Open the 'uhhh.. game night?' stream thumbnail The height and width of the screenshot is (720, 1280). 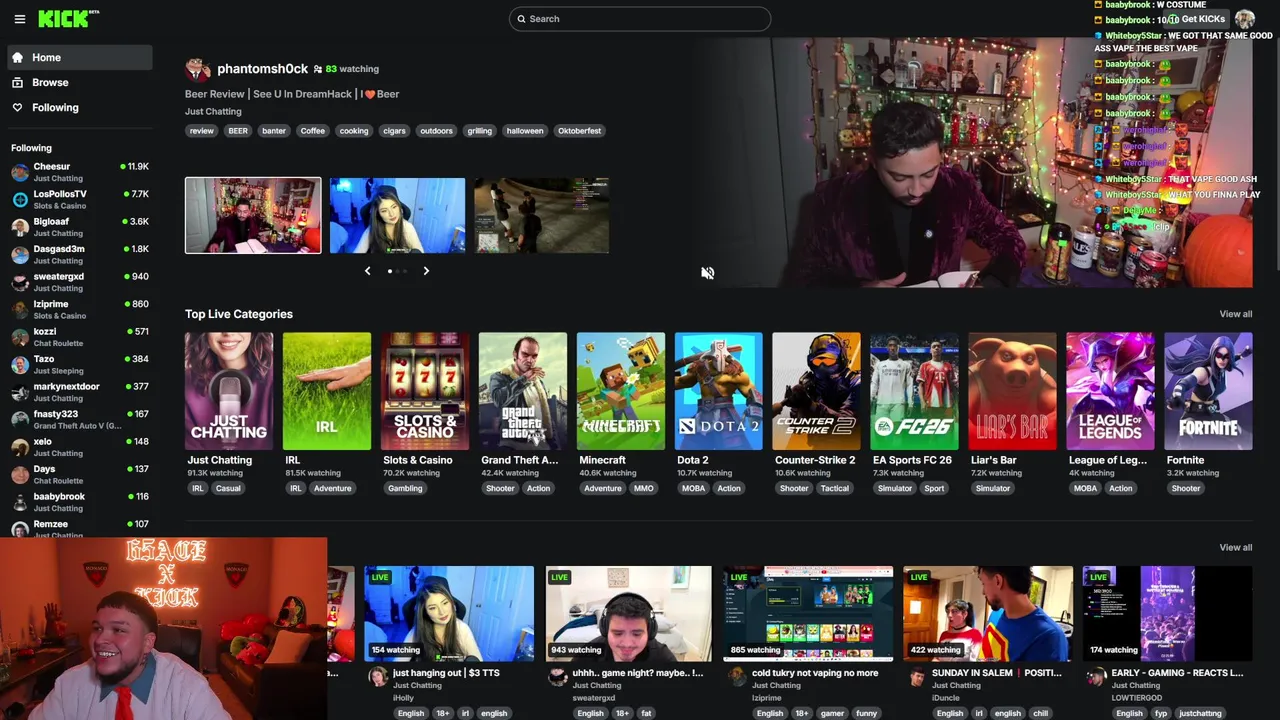[629, 614]
